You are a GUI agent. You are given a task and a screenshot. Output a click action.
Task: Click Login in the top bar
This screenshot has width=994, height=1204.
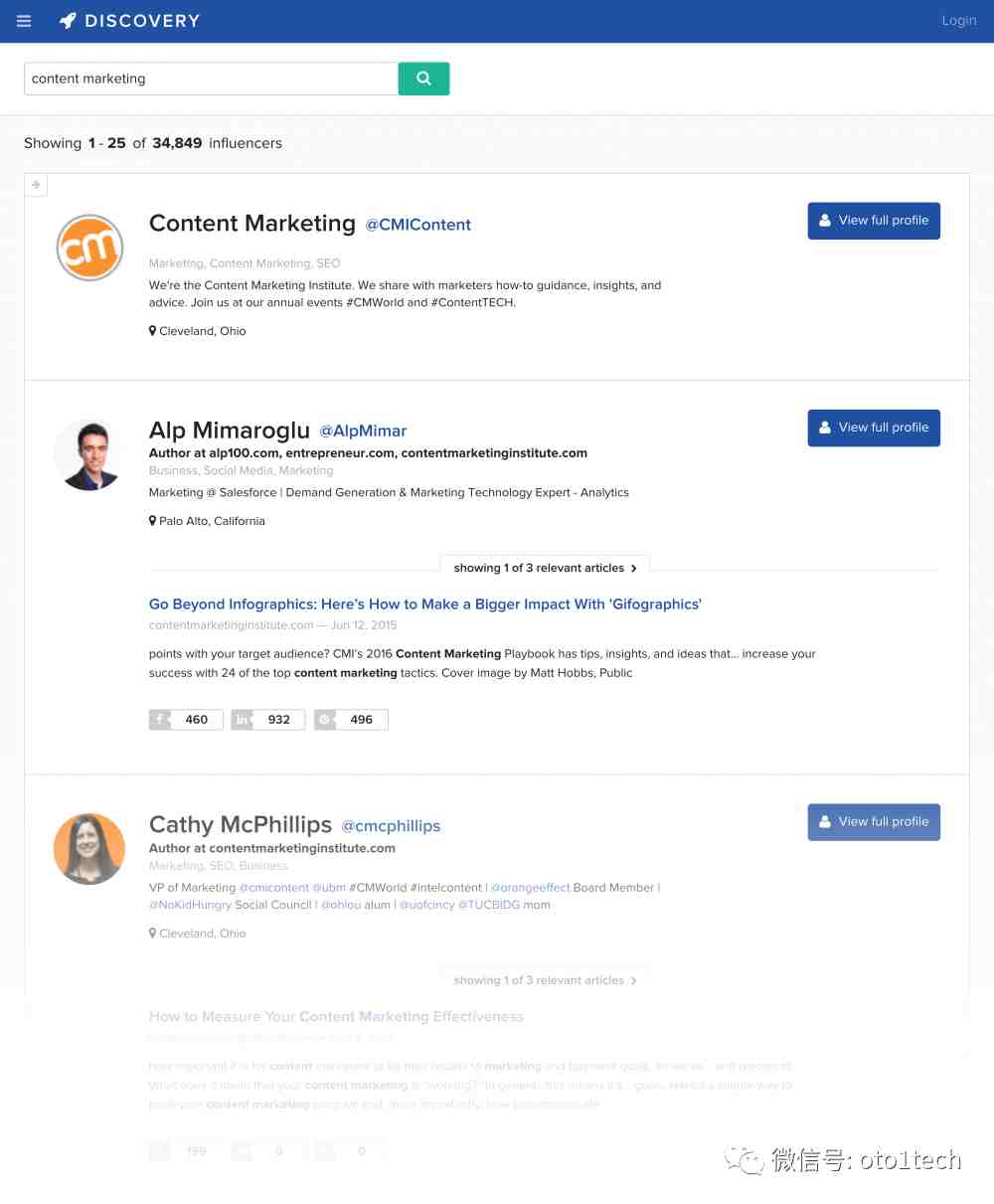tap(959, 21)
